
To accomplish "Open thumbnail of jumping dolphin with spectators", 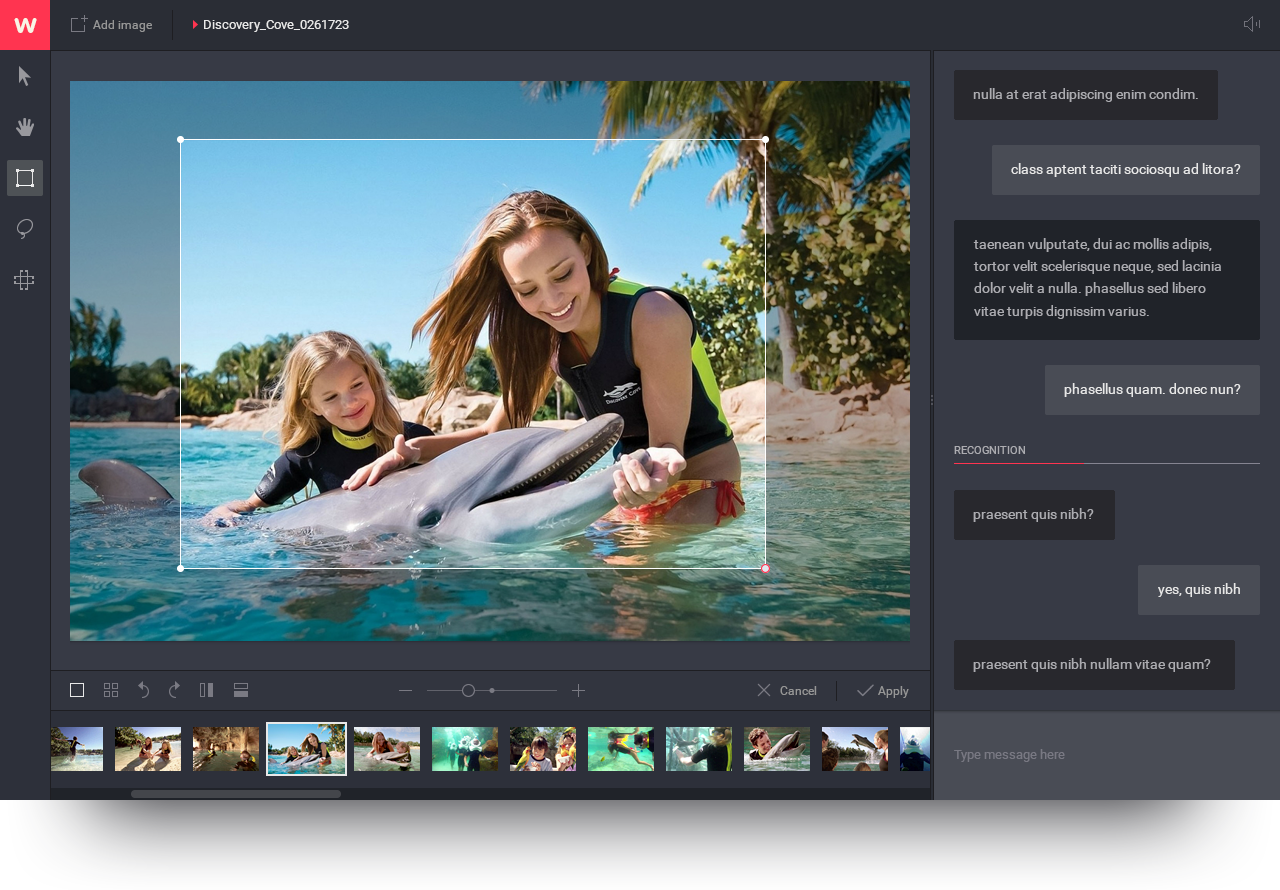I will click(855, 749).
